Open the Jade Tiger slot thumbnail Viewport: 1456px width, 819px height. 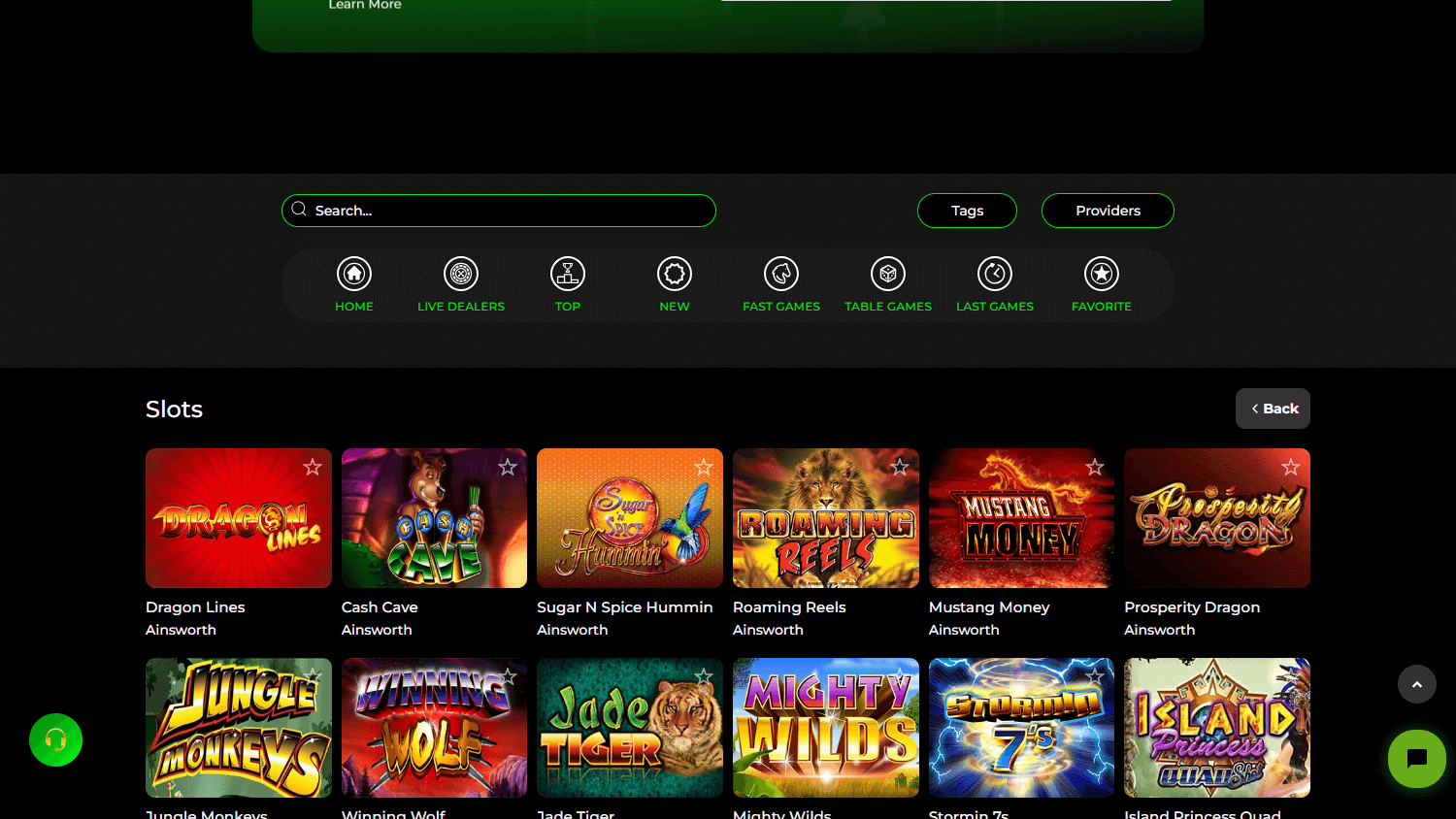tap(629, 728)
